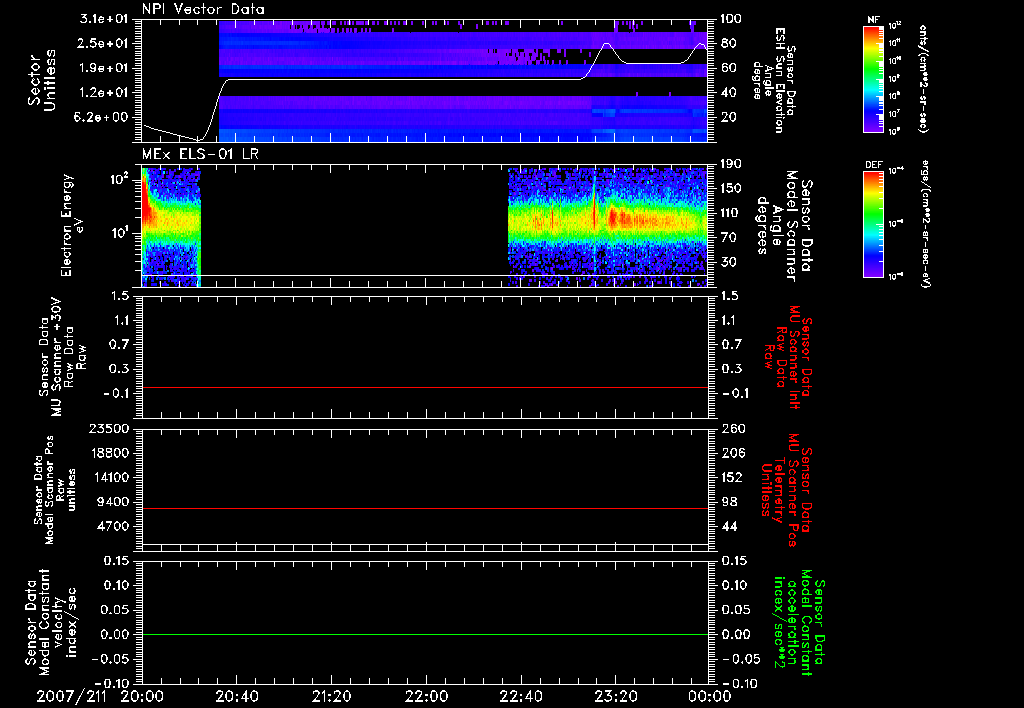Select the 'MEx ELS-01 LR' panel title
Image resolution: width=1024 pixels, height=708 pixels.
pos(200,154)
